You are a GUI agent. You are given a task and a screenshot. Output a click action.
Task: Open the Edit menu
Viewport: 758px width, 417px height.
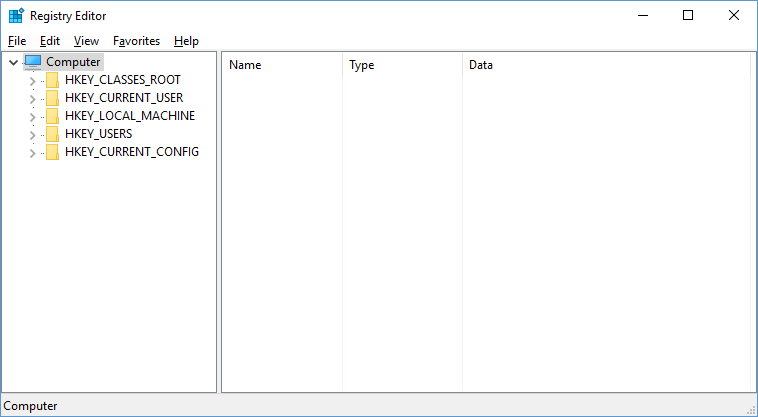[50, 41]
